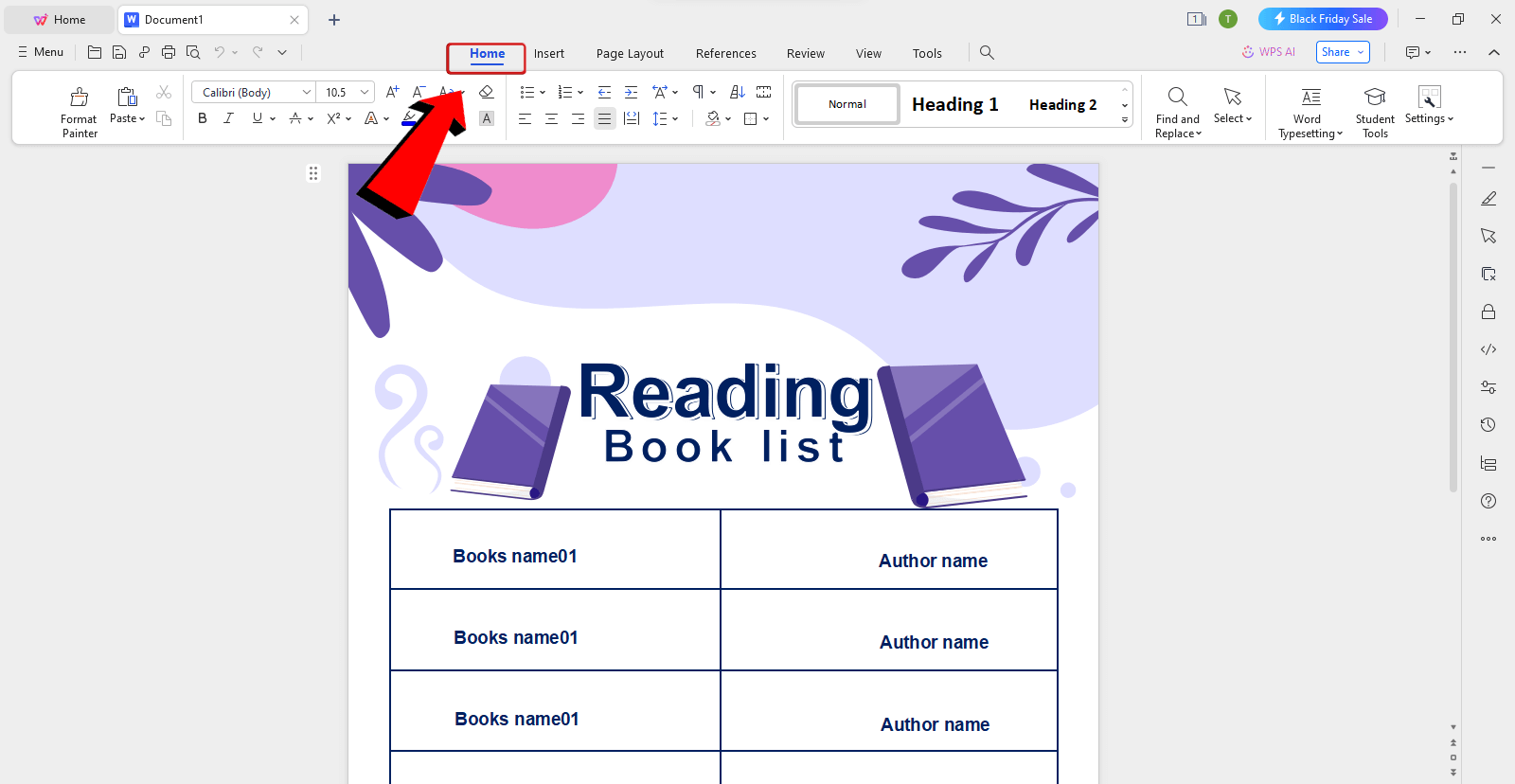Open WPS AI

point(1268,52)
